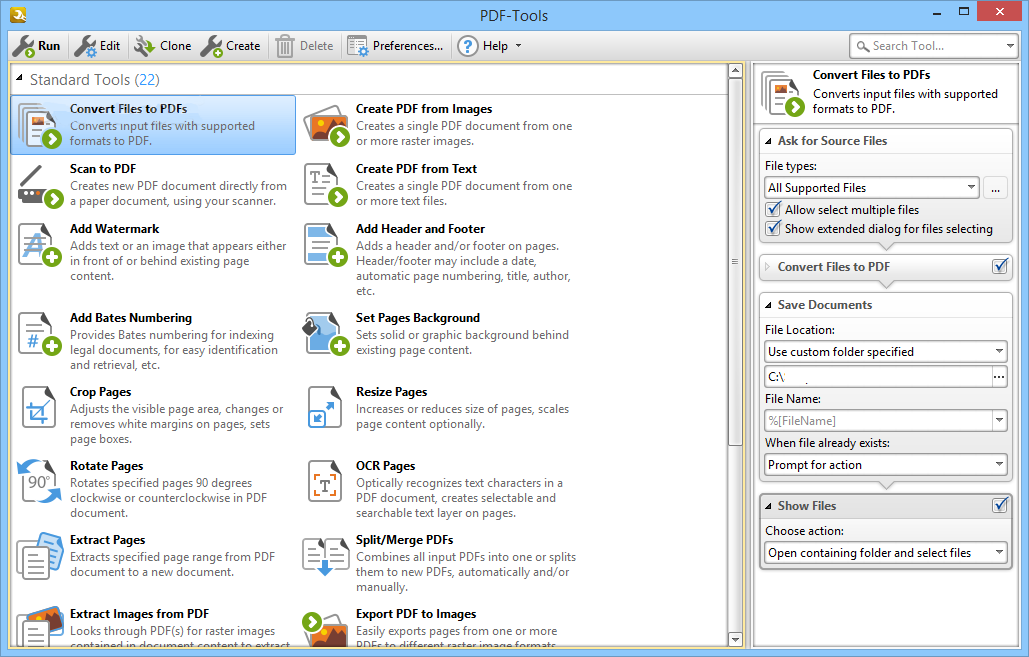This screenshot has width=1029, height=657.
Task: Select the Crop Pages tool
Action: click(x=39, y=407)
